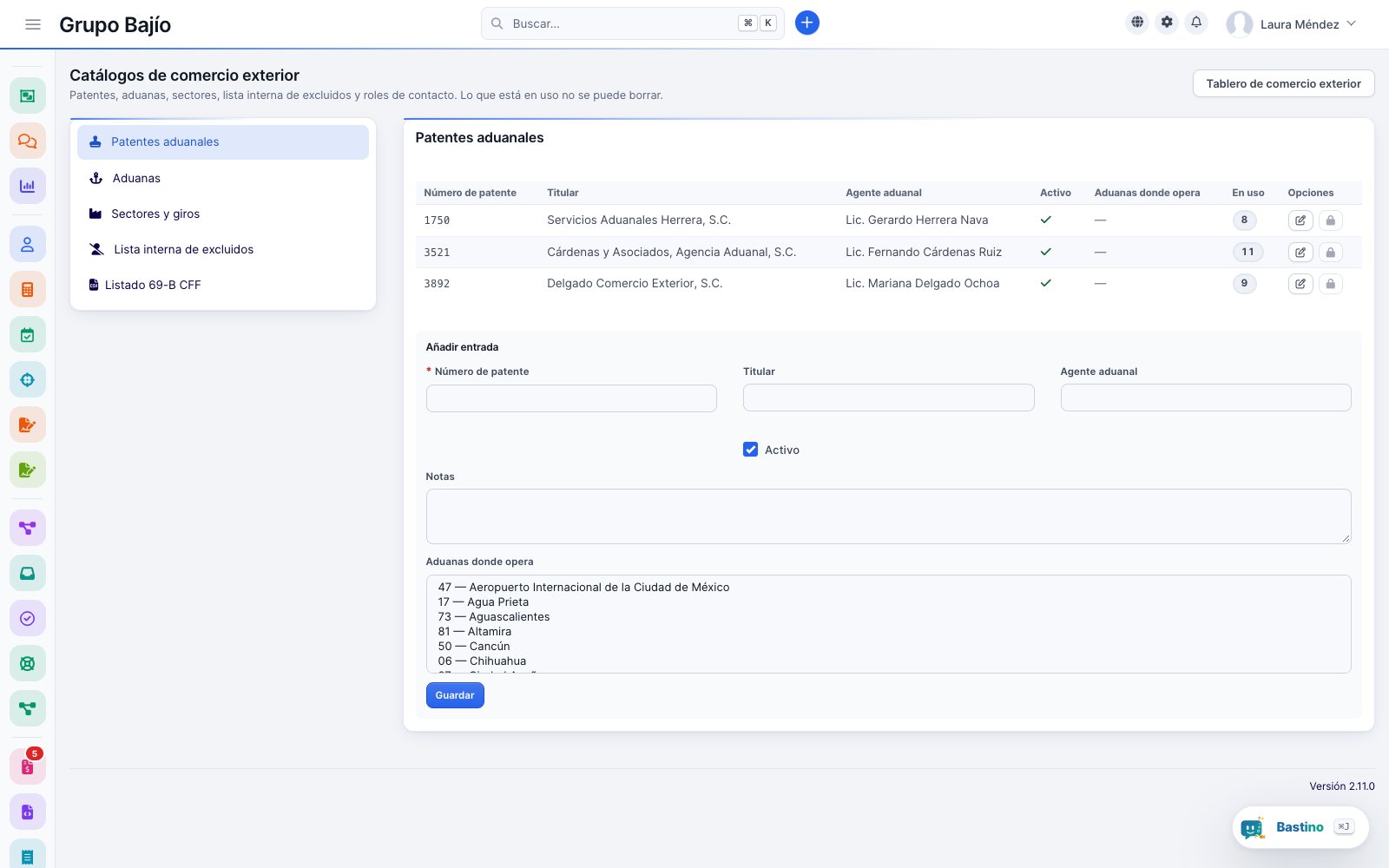The height and width of the screenshot is (868, 1389).
Task: Open the notifications bell
Action: tap(1196, 23)
